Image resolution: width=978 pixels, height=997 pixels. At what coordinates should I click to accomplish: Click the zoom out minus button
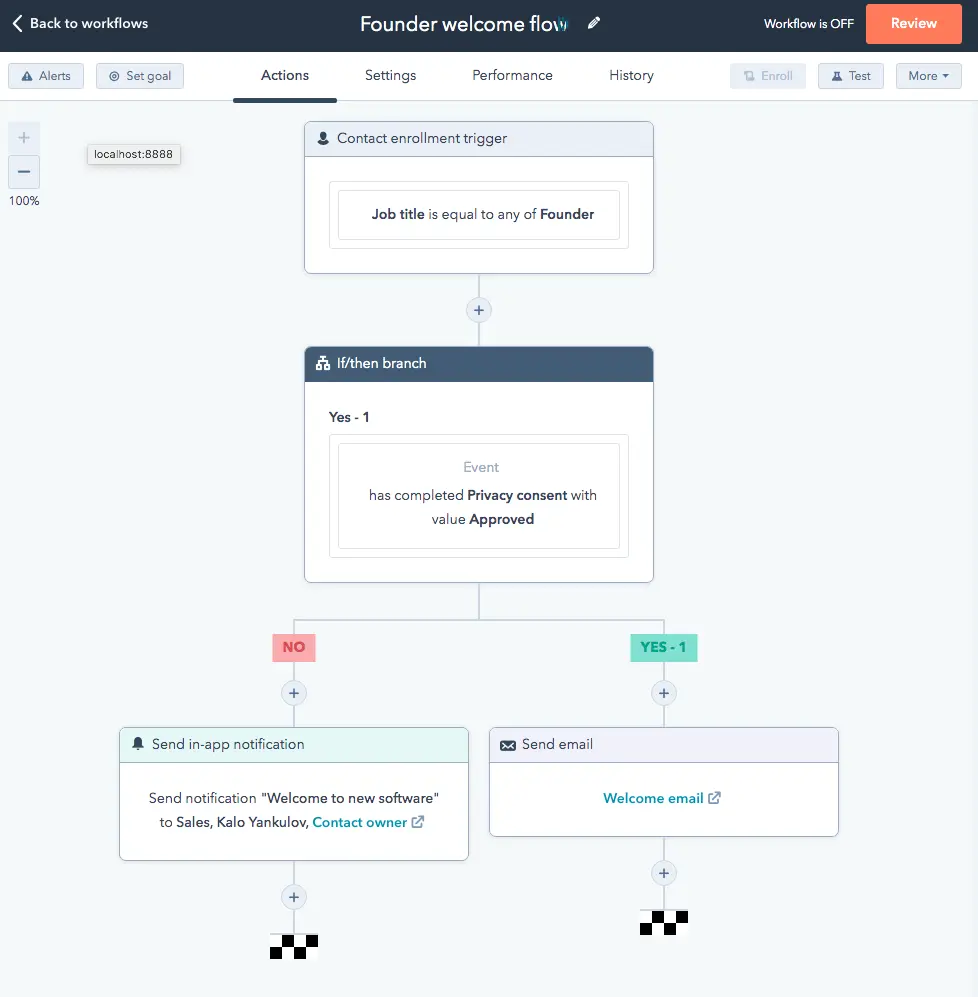click(24, 172)
